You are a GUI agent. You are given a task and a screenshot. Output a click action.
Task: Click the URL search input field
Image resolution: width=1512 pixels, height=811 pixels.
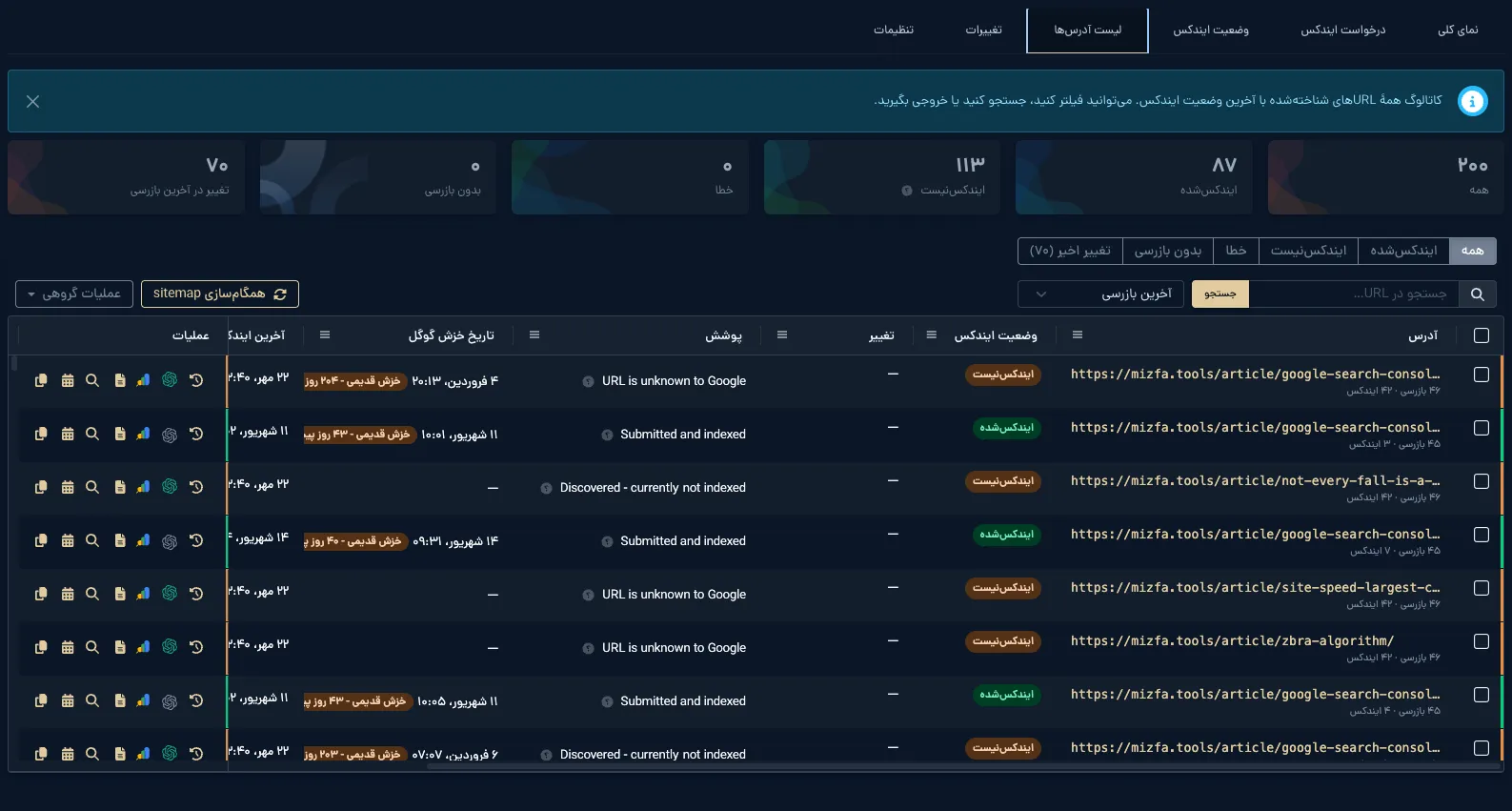click(x=1354, y=294)
